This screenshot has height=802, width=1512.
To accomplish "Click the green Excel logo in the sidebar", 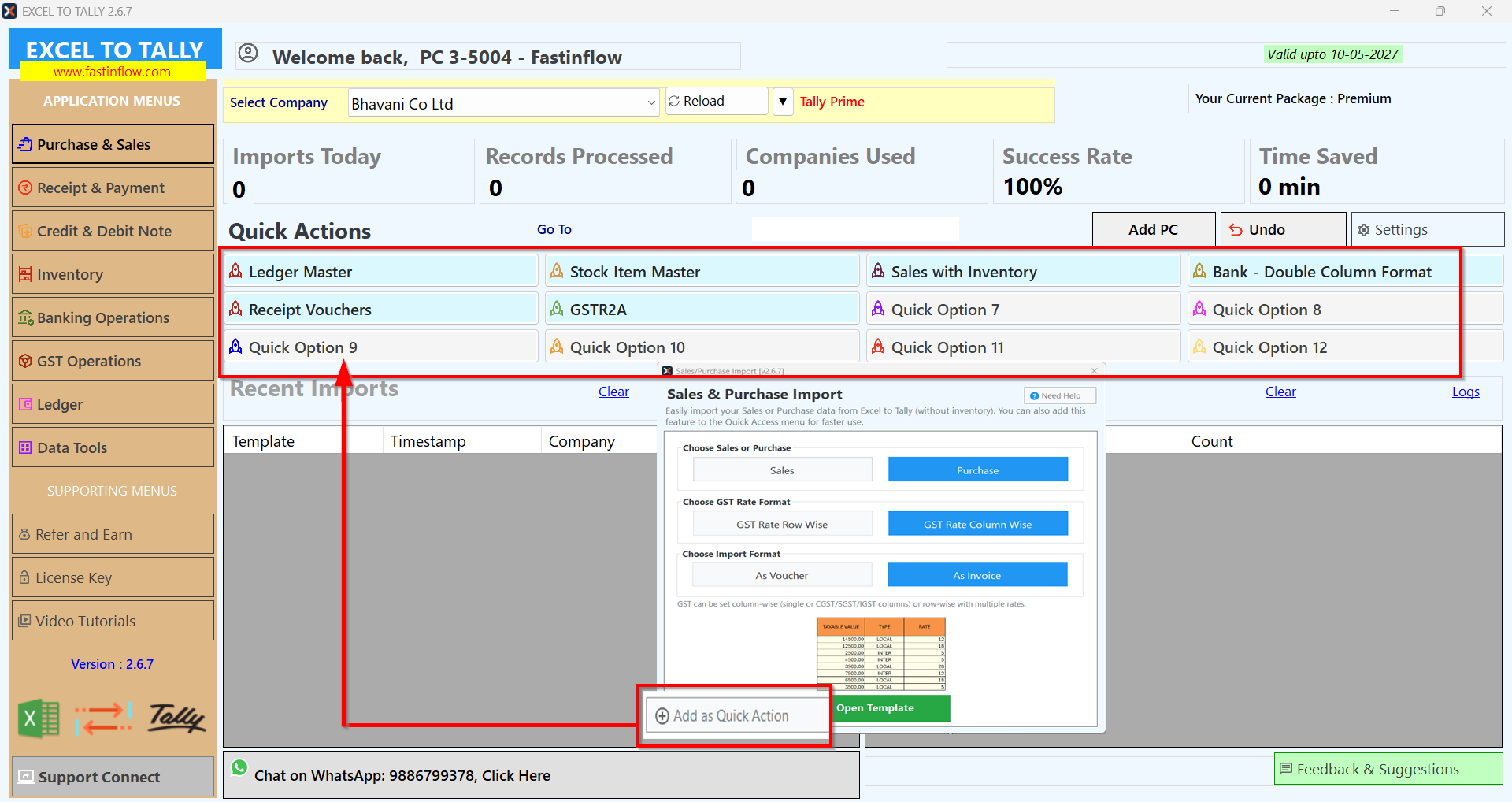I will tap(39, 718).
